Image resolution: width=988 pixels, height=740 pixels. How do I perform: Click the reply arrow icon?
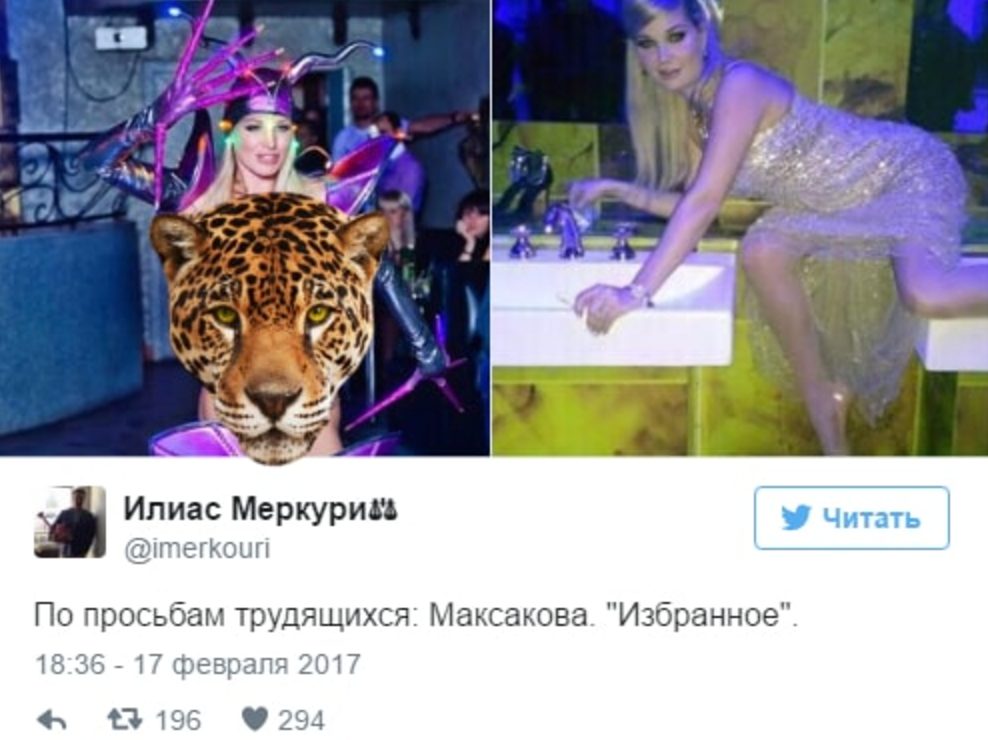point(52,720)
